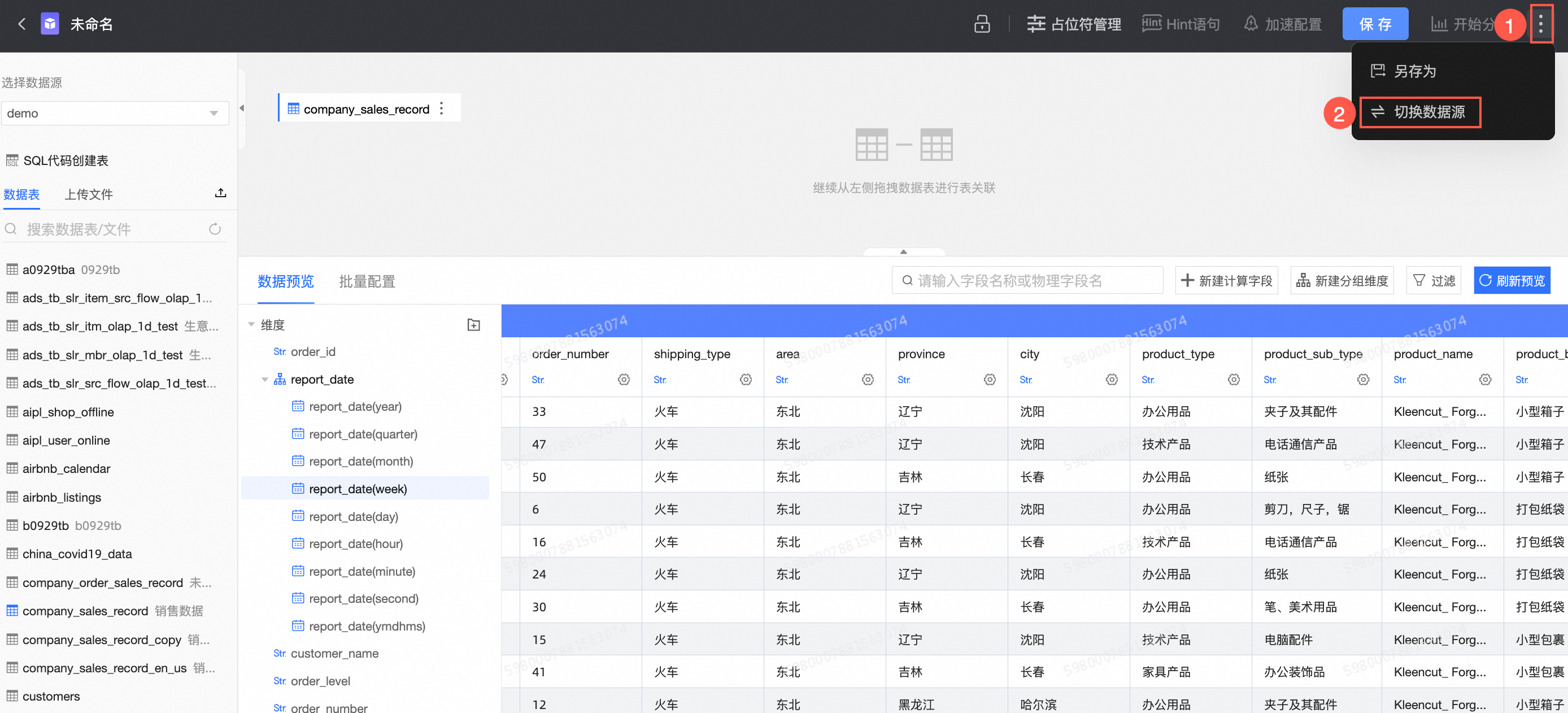Click 新建分组维度 button
Viewport: 1568px width, 713px height.
pos(1342,281)
